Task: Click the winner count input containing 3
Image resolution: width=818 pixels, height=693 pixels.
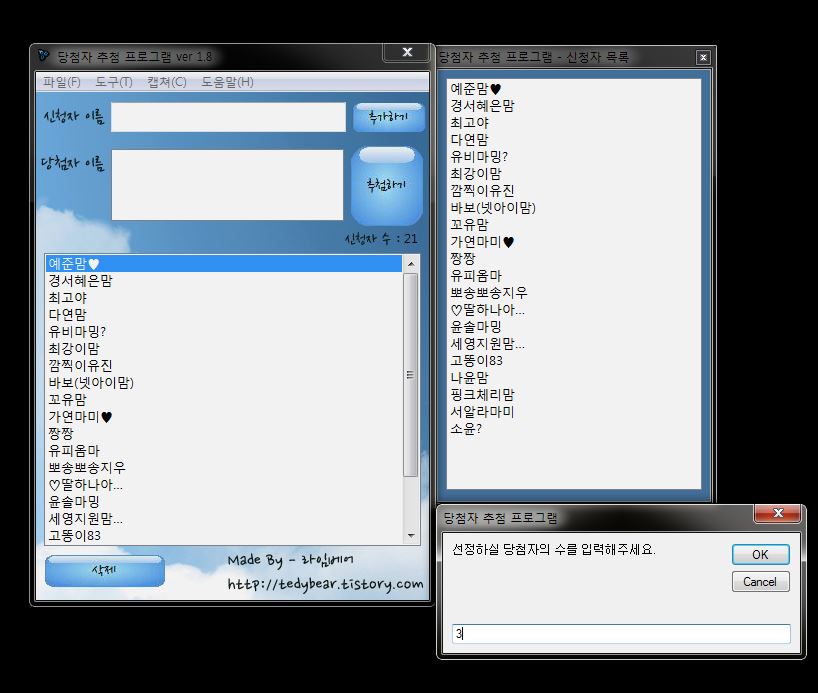Action: [x=621, y=634]
